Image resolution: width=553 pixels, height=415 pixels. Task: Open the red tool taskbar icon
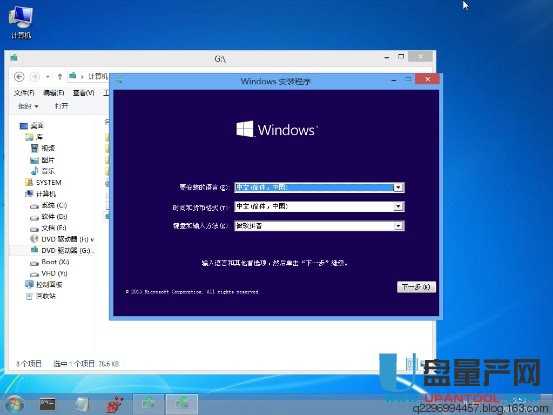point(115,404)
